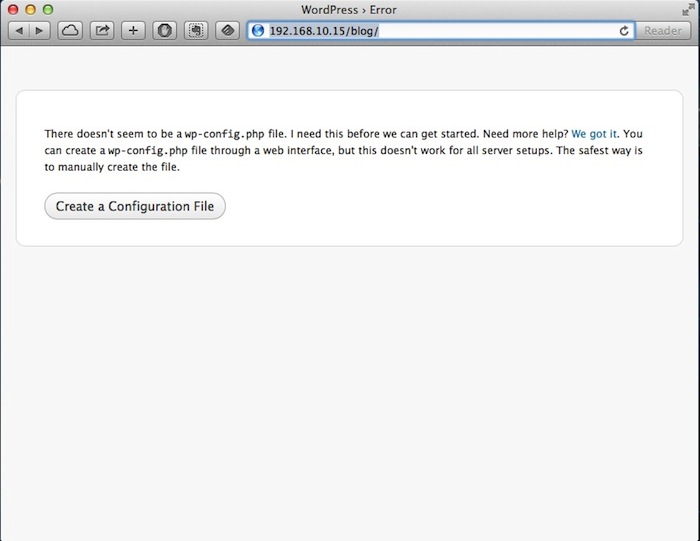The width and height of the screenshot is (700, 541).
Task: Click the globe icon in address bar
Action: [x=258, y=31]
